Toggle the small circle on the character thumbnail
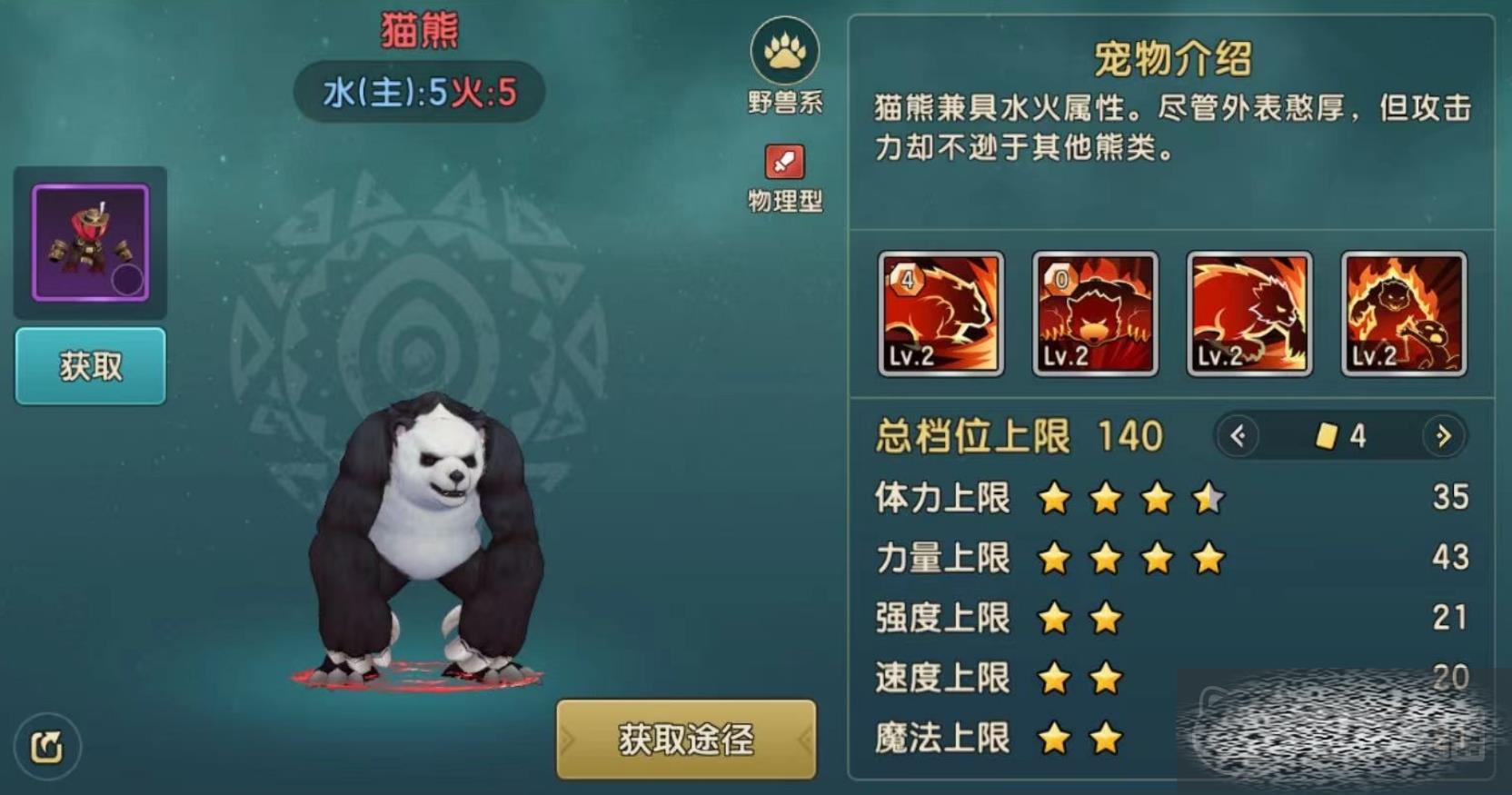 click(127, 280)
